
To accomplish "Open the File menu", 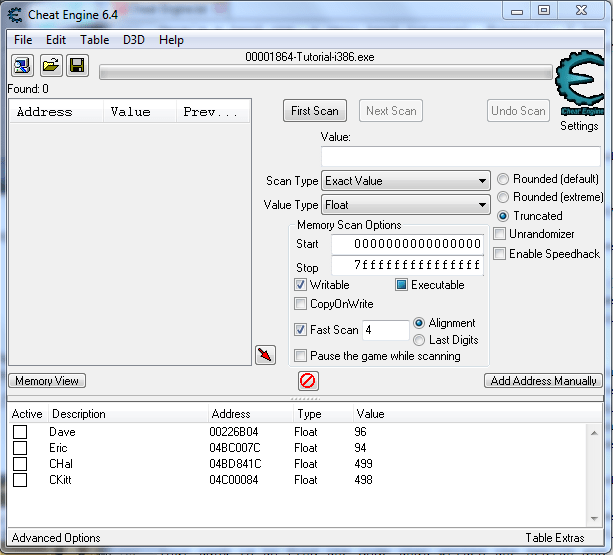I will pyautogui.click(x=23, y=40).
